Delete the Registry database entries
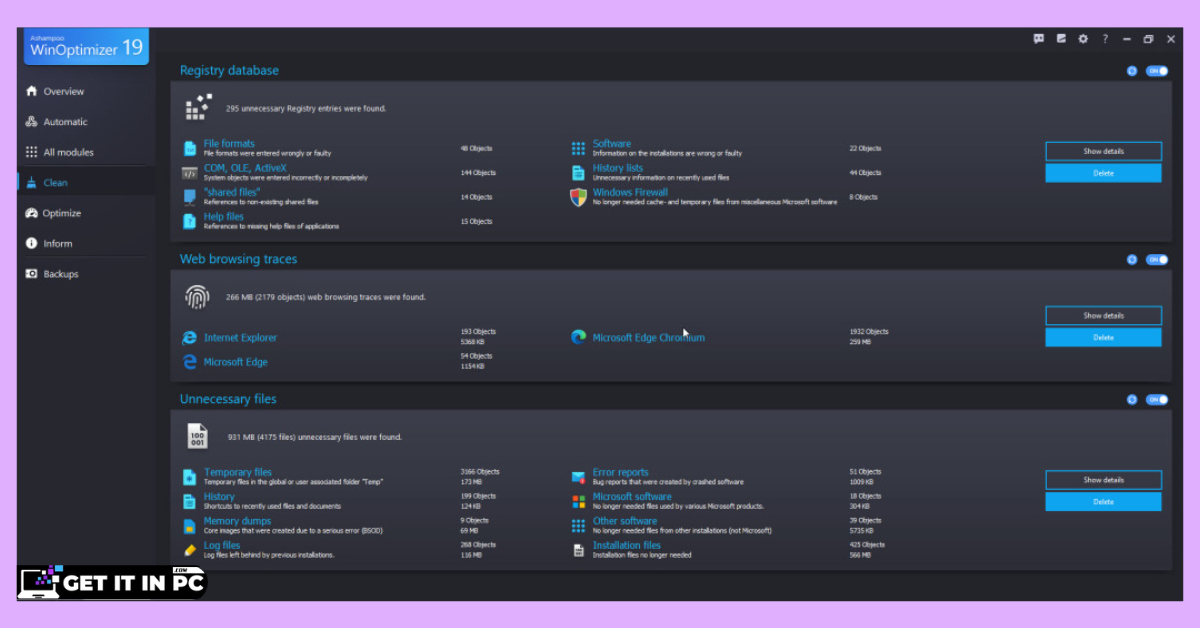The width and height of the screenshot is (1200, 628). pyautogui.click(x=1103, y=173)
